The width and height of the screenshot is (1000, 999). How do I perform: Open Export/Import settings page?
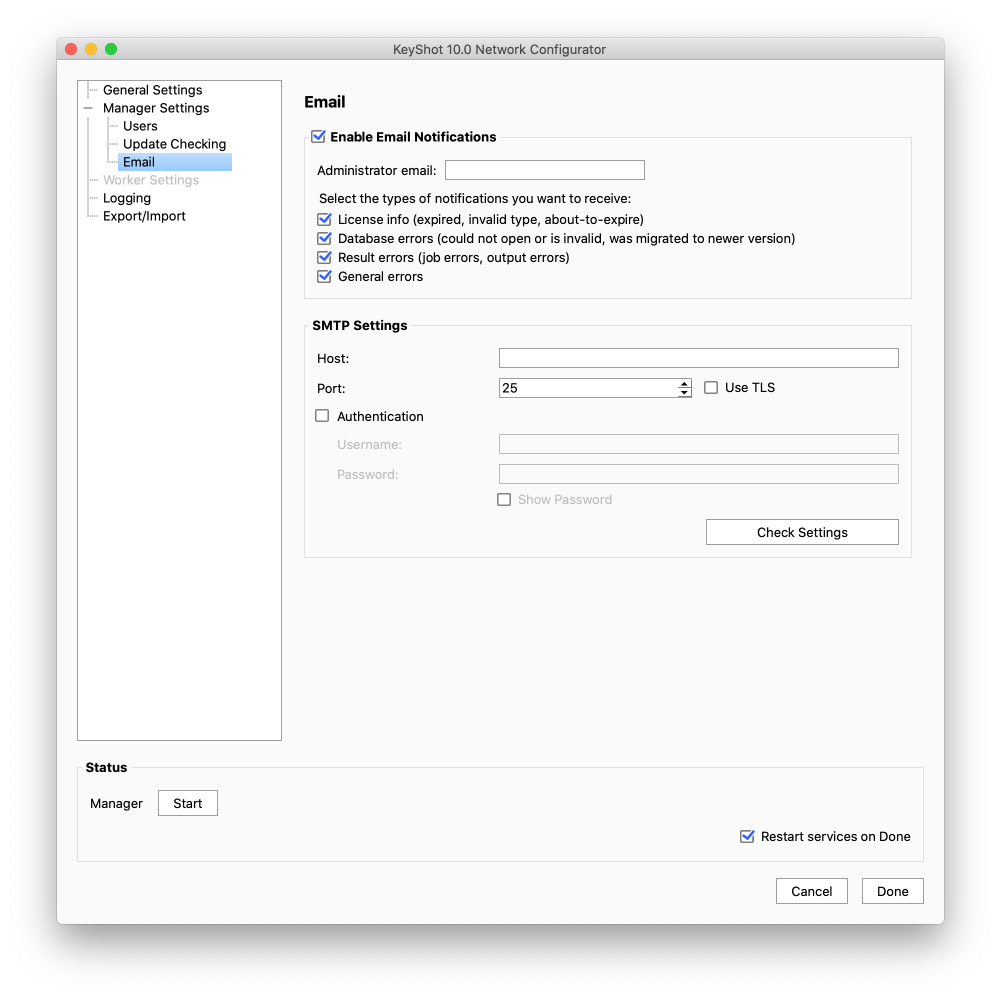coord(144,216)
